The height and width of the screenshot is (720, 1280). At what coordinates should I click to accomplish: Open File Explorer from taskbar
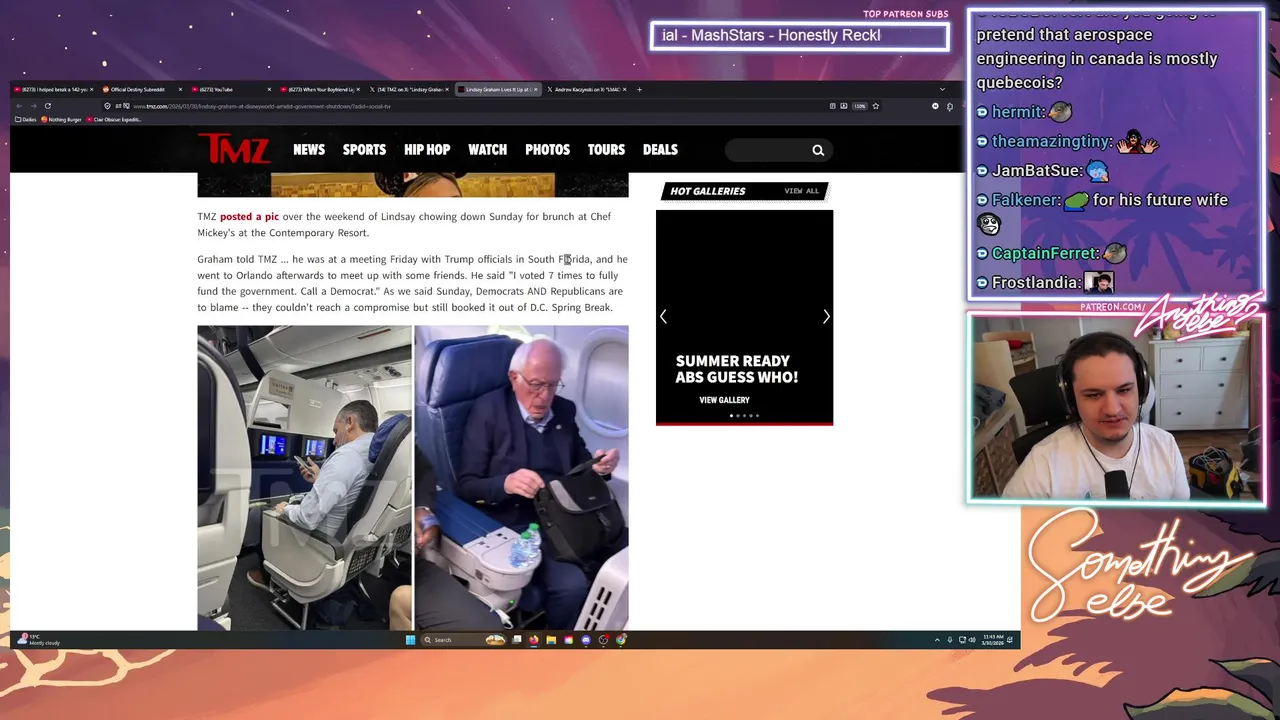551,640
